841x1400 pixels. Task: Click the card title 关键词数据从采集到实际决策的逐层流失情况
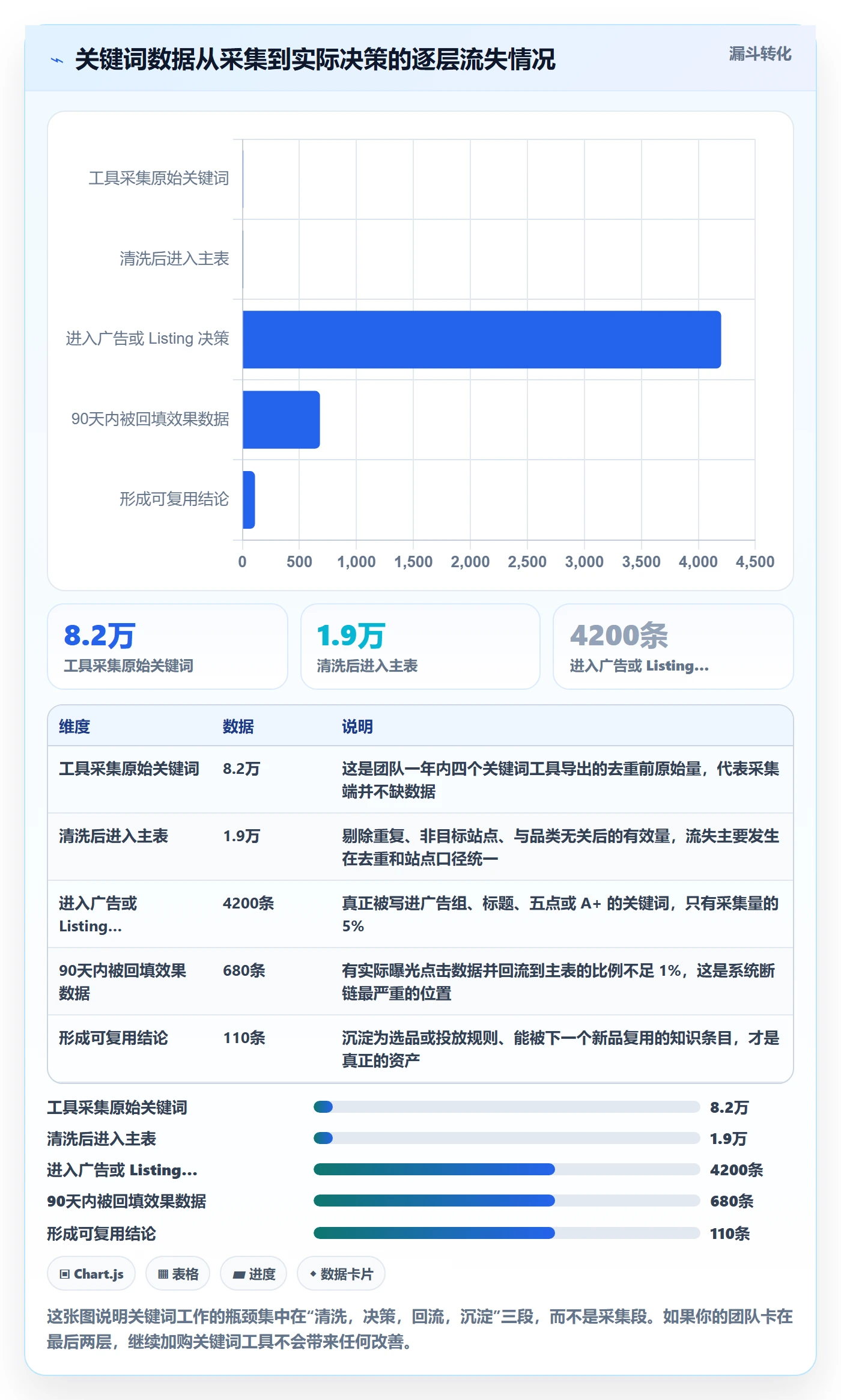(x=315, y=59)
